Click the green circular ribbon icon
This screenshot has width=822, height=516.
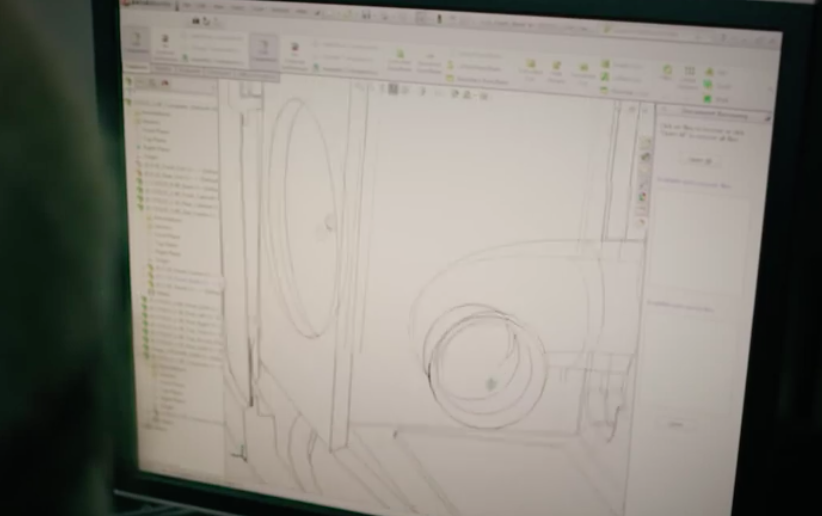point(667,69)
